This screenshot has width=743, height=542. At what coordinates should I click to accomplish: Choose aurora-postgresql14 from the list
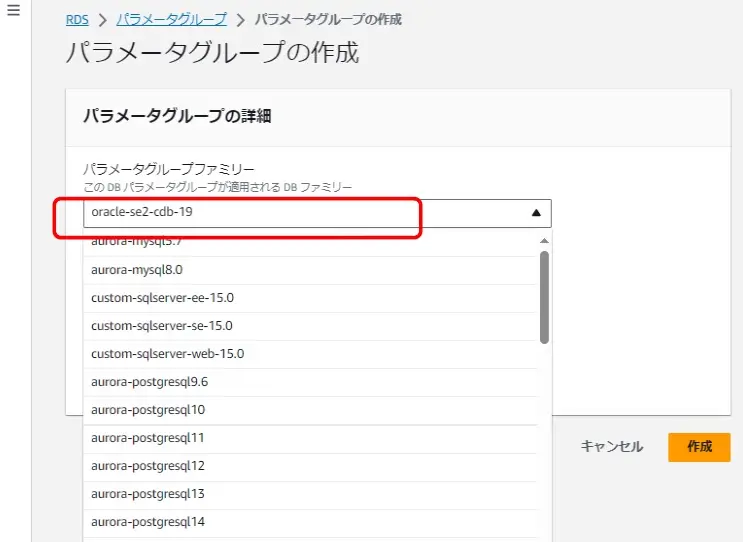point(148,522)
